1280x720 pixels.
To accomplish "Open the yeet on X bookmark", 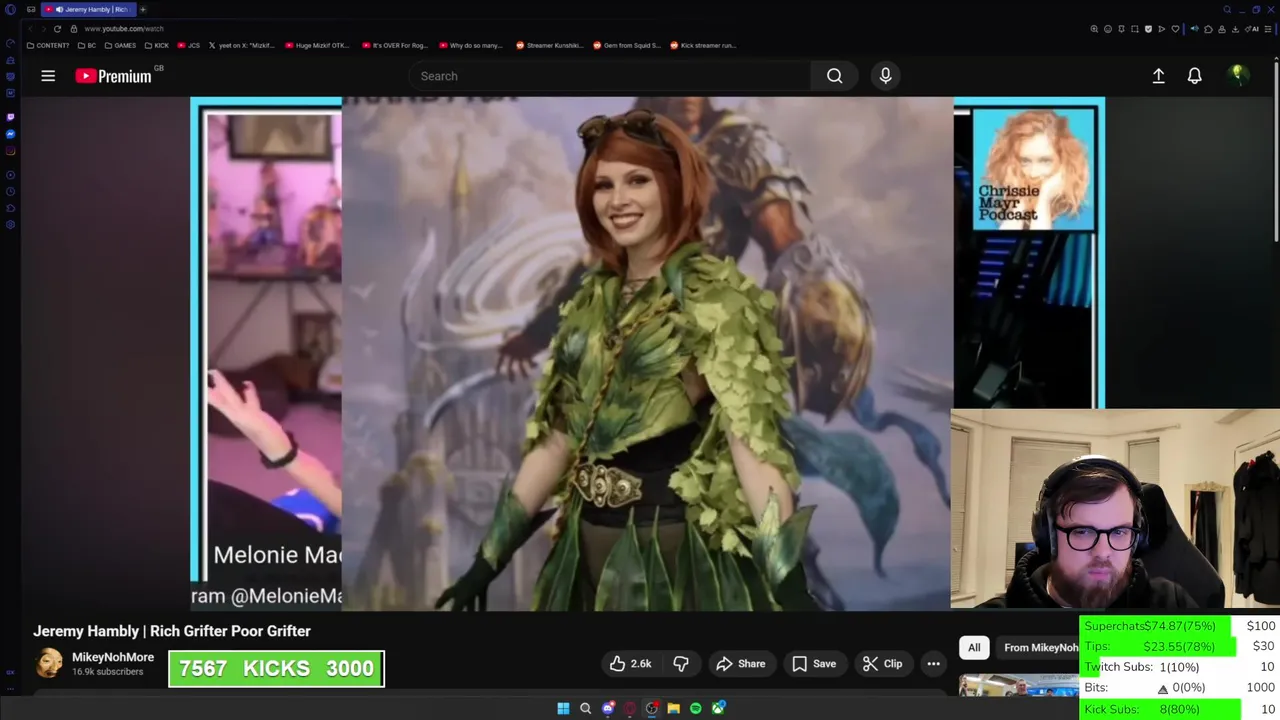I will 242,45.
